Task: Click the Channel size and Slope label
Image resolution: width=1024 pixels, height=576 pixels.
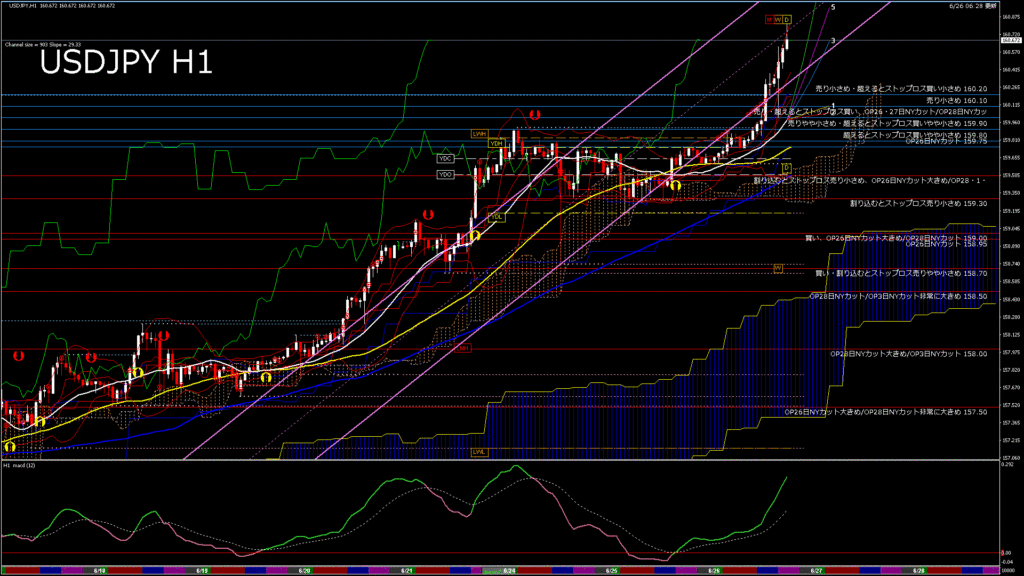Action: [x=40, y=45]
